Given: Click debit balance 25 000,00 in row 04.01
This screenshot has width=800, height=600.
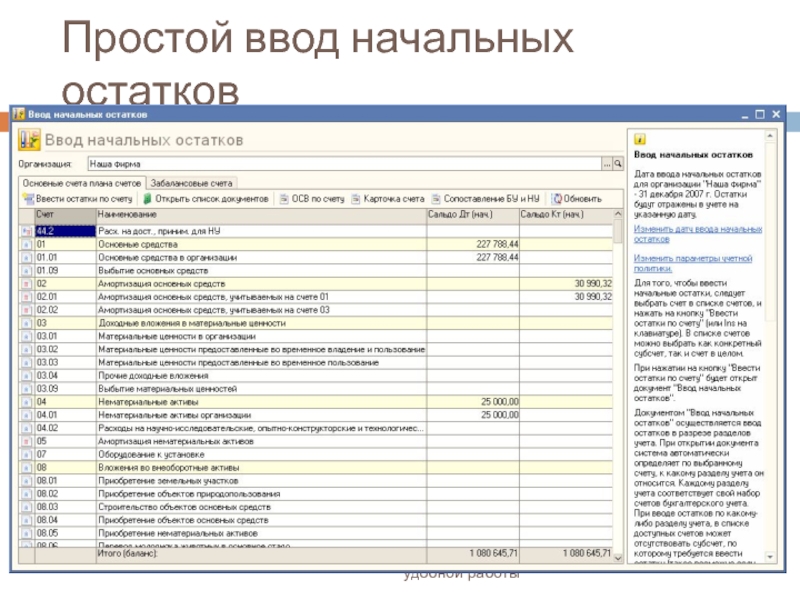Looking at the screenshot, I should (x=499, y=415).
